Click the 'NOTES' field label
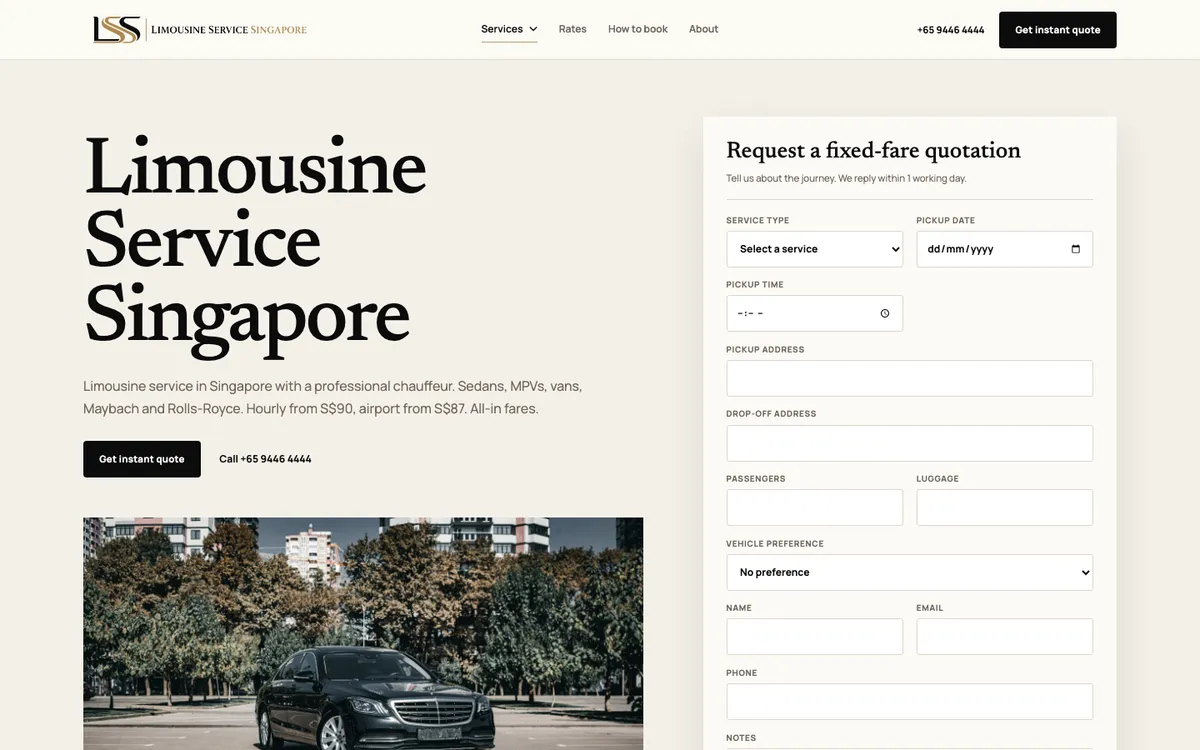The image size is (1200, 750). [741, 737]
